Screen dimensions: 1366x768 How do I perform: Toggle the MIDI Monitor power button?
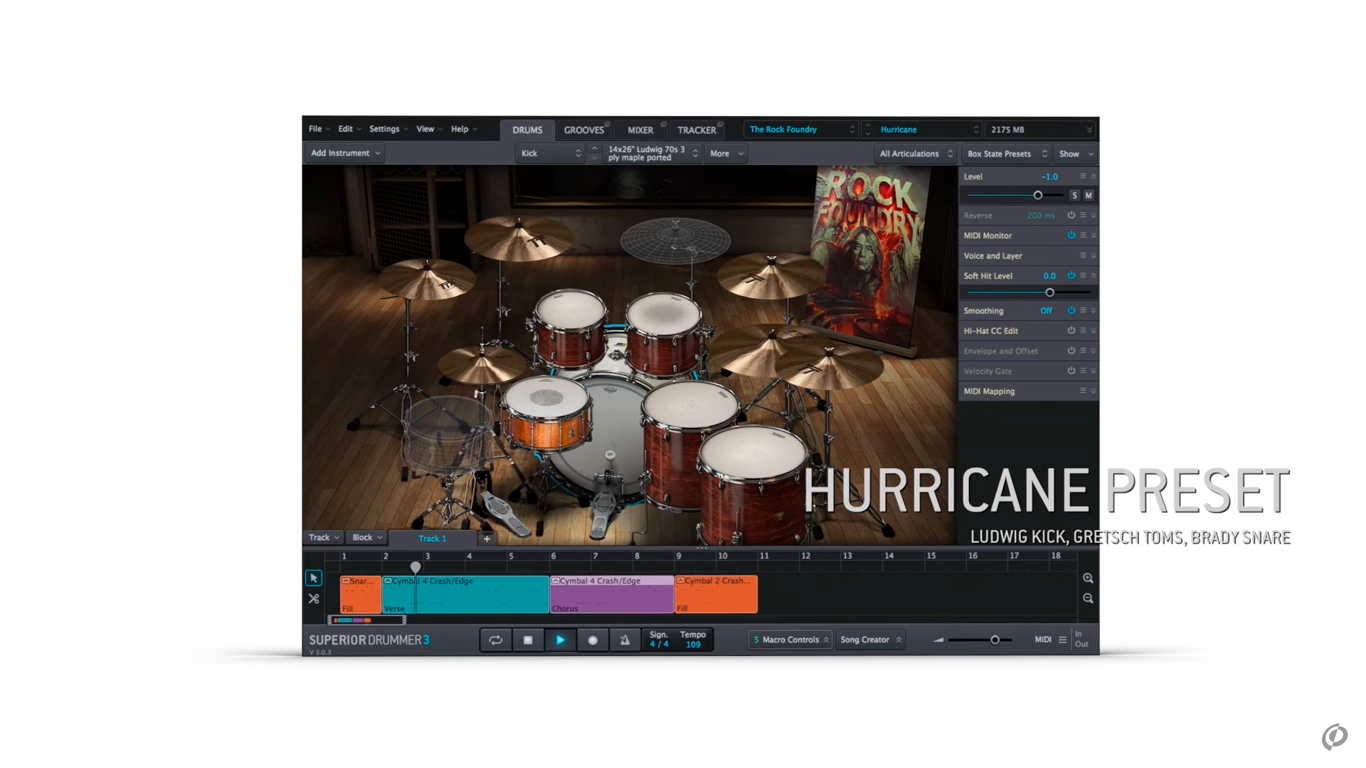click(1071, 236)
